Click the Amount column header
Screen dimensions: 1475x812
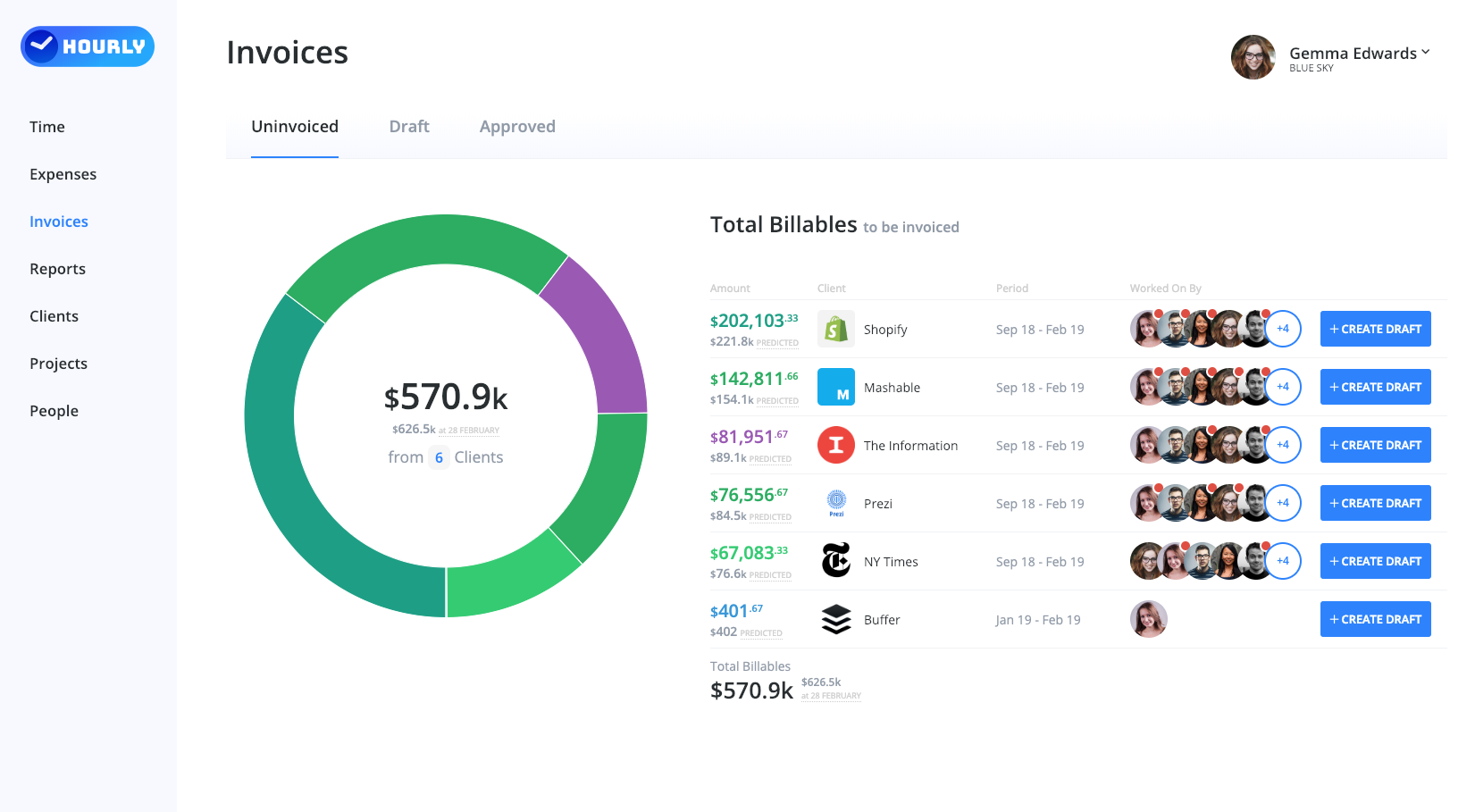(730, 289)
